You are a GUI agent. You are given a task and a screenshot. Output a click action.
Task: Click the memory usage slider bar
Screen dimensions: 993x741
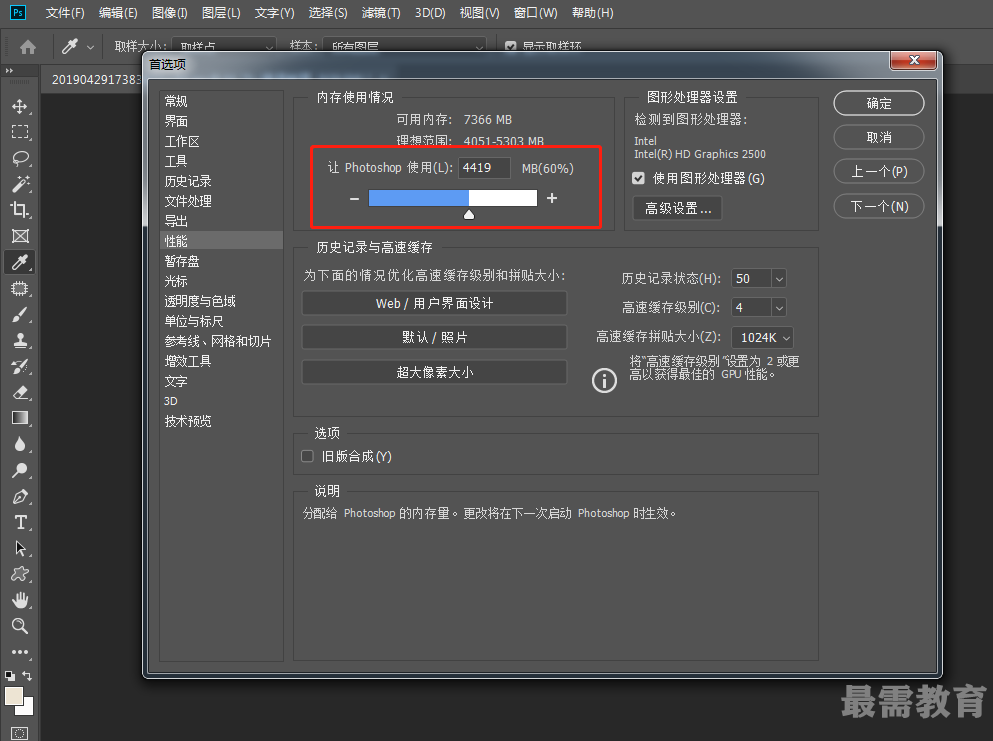(x=453, y=198)
